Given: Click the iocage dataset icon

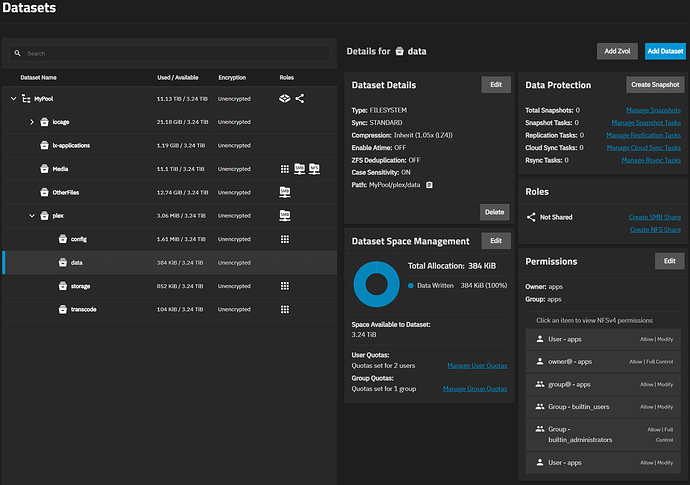Looking at the screenshot, I should click(x=44, y=122).
